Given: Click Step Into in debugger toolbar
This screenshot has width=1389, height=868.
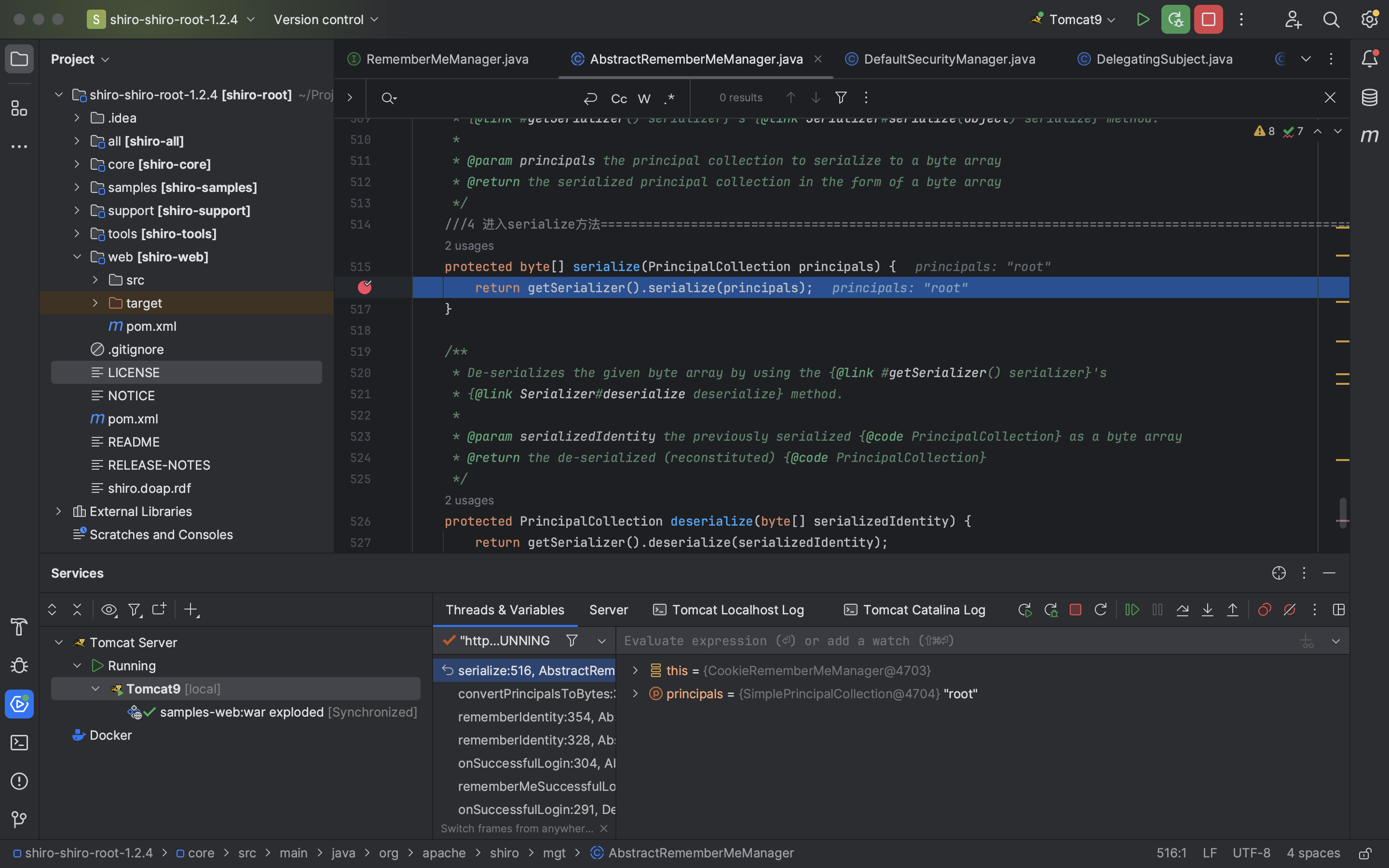Looking at the screenshot, I should (x=1208, y=610).
